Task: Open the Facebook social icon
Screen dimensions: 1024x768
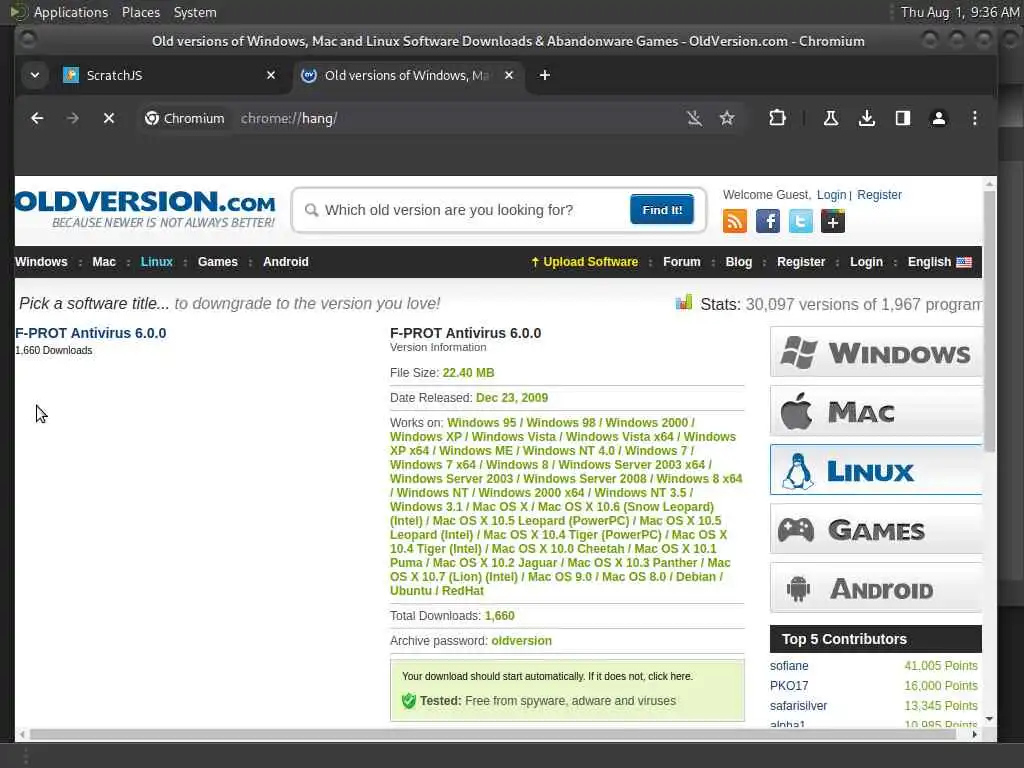Action: click(x=767, y=221)
